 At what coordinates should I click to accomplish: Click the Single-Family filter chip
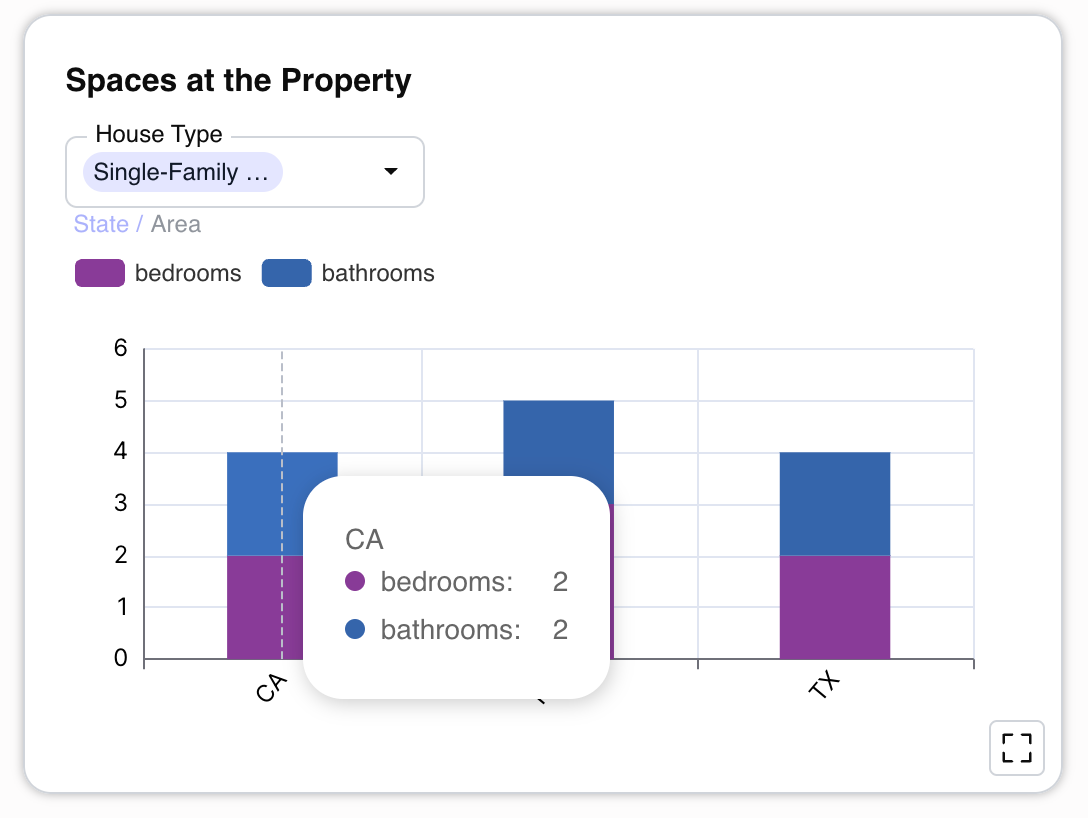coord(182,172)
